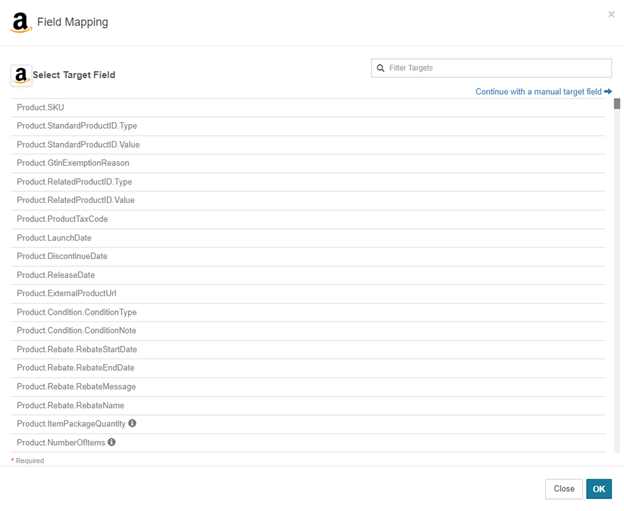
Task: Select Product.ProductTaxCode row
Action: [x=308, y=219]
